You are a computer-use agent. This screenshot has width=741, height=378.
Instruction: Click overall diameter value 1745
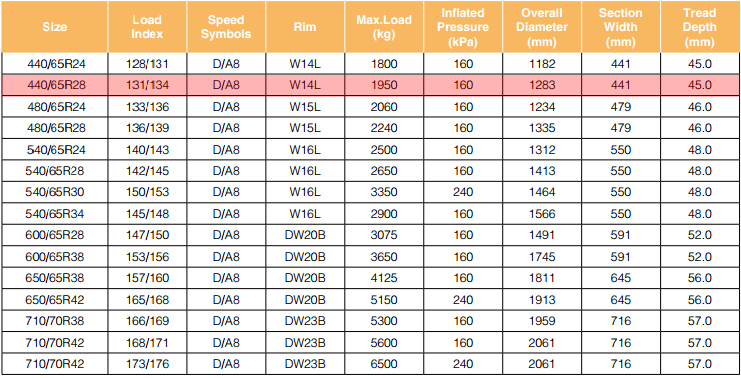[x=542, y=257]
